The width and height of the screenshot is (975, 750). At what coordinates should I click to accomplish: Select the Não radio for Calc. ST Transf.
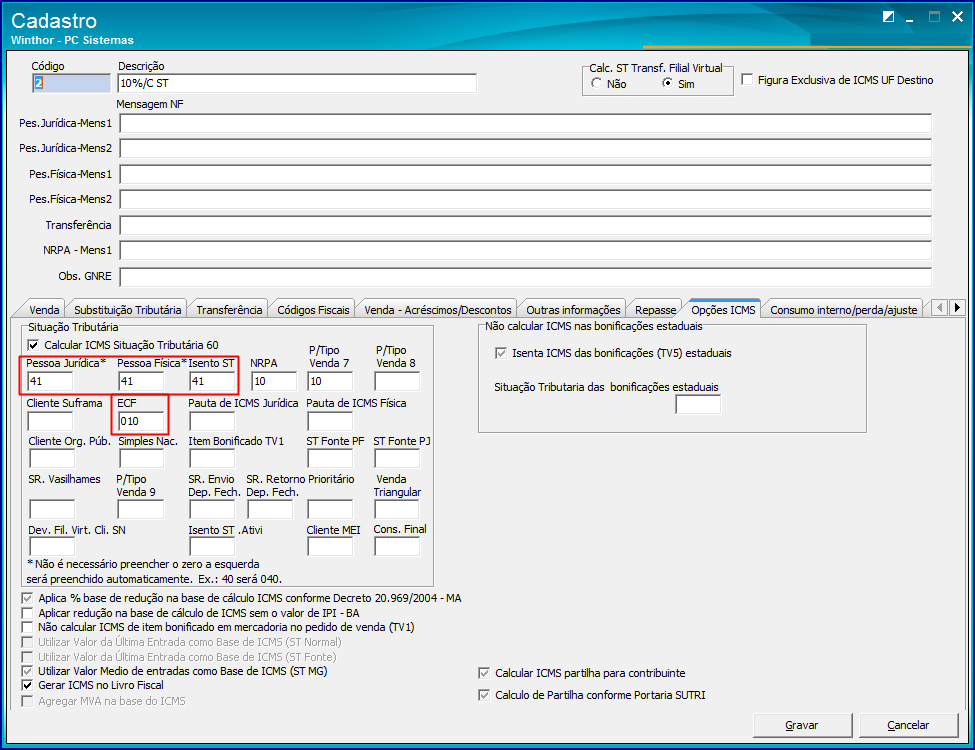pos(597,83)
